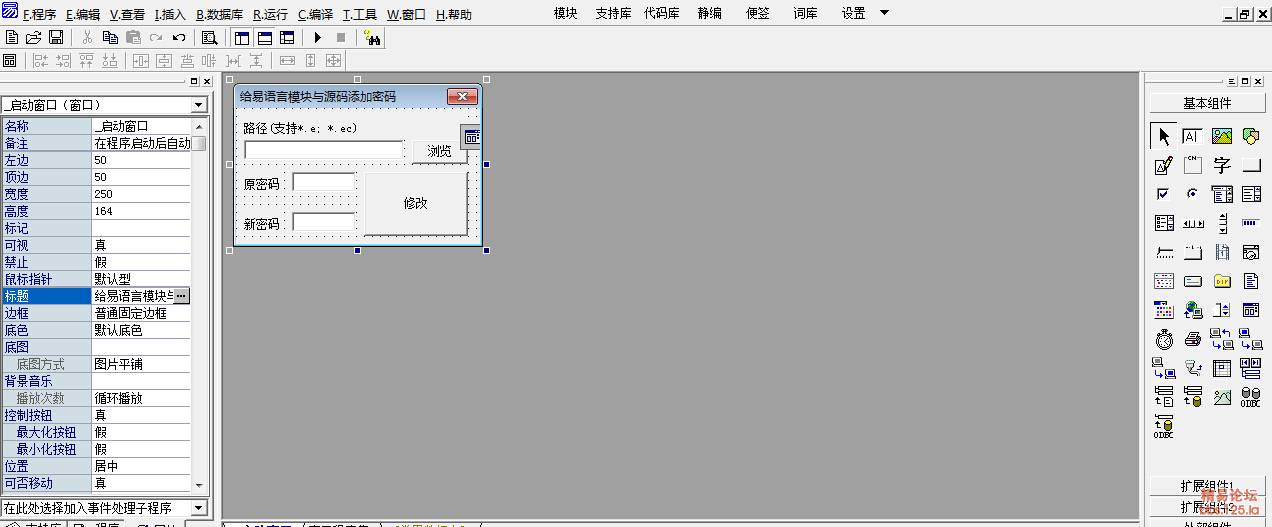The height and width of the screenshot is (527, 1272).
Task: Click the Stop square icon
Action: (341, 37)
